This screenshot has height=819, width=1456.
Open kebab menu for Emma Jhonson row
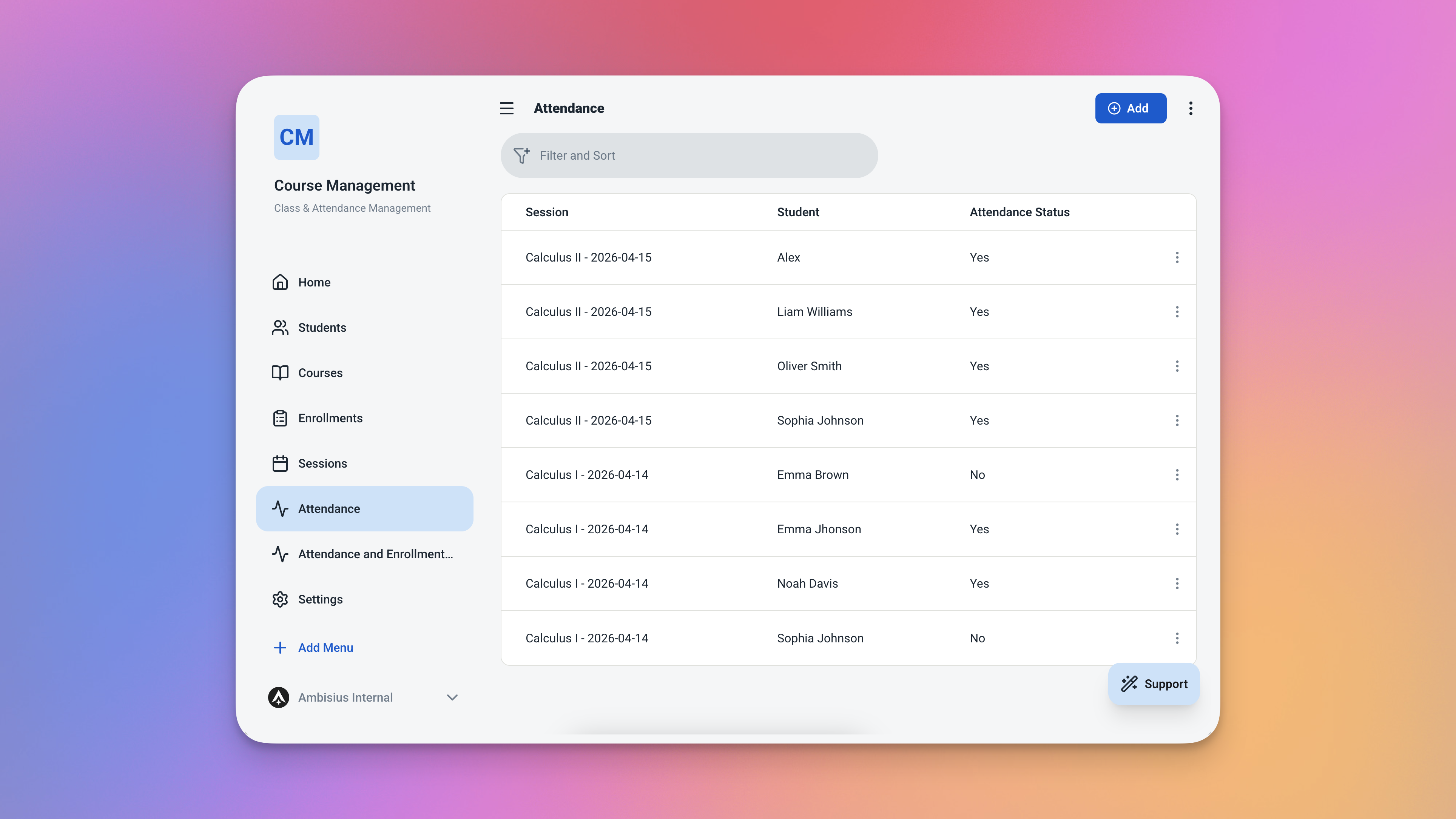[1177, 529]
